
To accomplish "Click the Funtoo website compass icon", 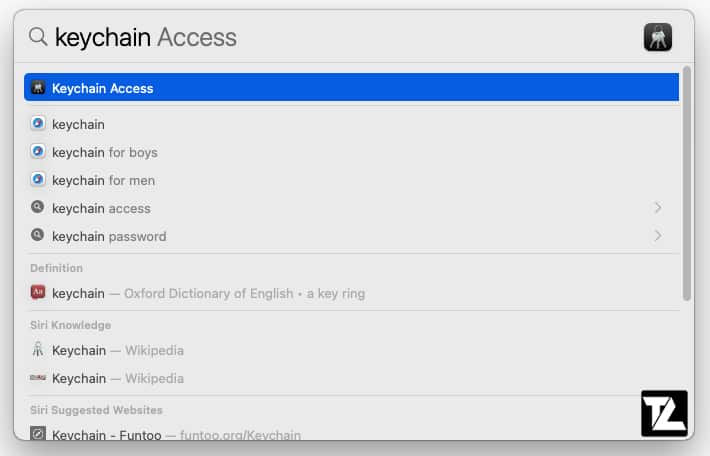I will (38, 433).
